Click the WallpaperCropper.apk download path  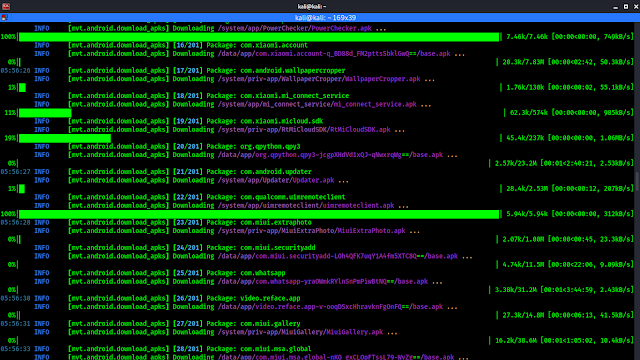click(x=319, y=79)
